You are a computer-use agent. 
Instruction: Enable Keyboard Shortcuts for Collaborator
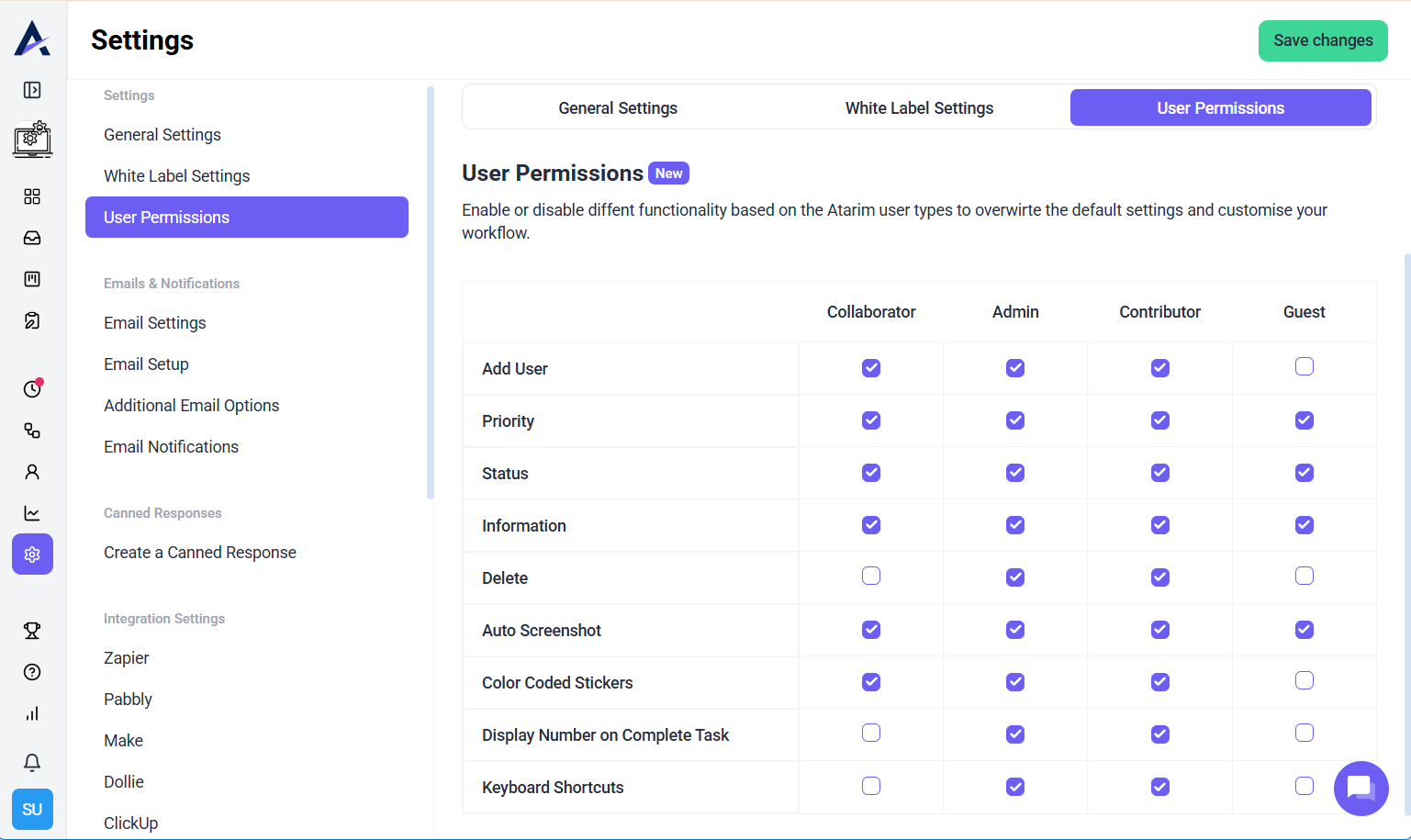pos(870,786)
